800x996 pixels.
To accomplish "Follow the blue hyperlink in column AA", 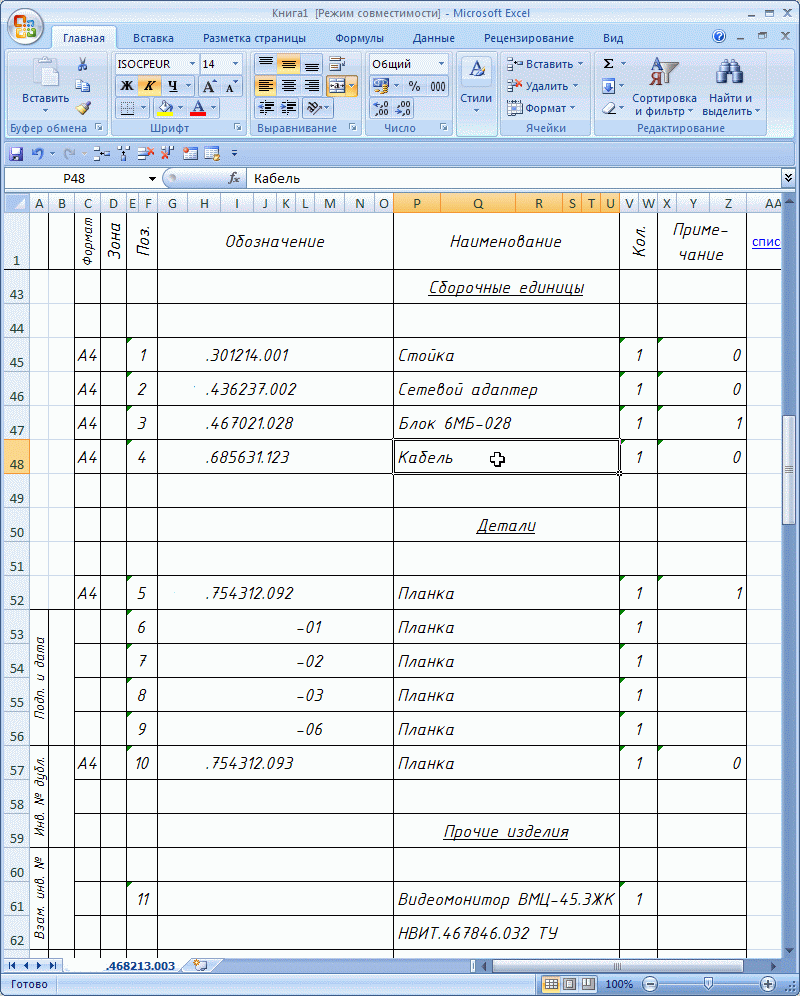I will [x=766, y=242].
